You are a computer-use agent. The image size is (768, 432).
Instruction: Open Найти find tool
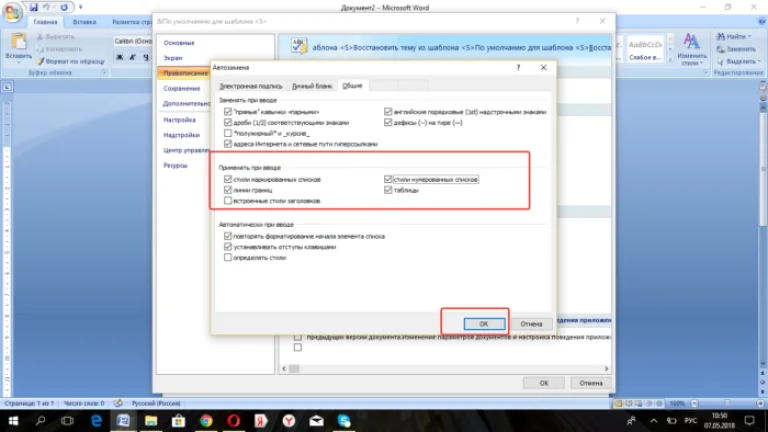click(734, 37)
